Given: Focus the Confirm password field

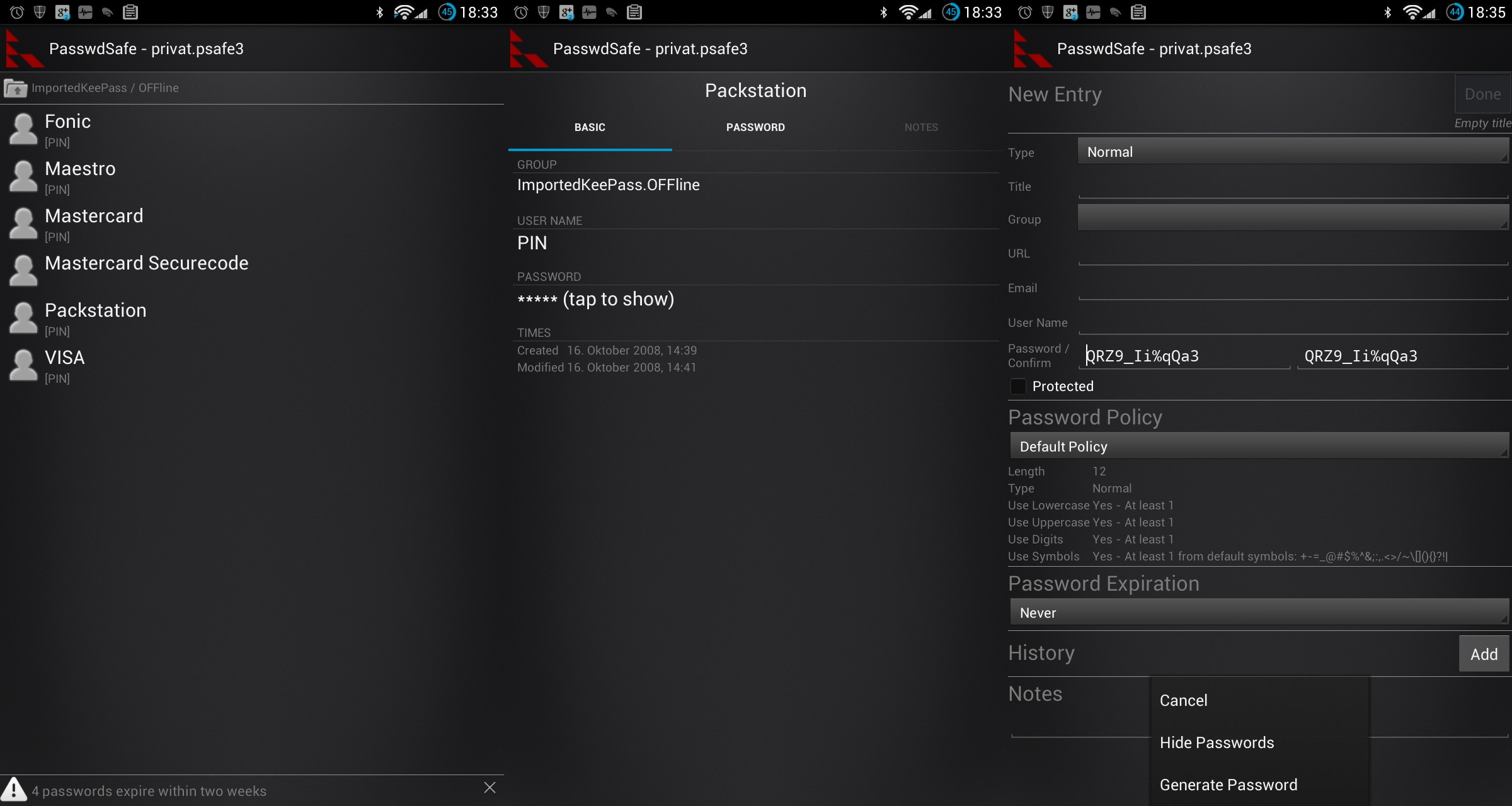Looking at the screenshot, I should click(x=1402, y=356).
